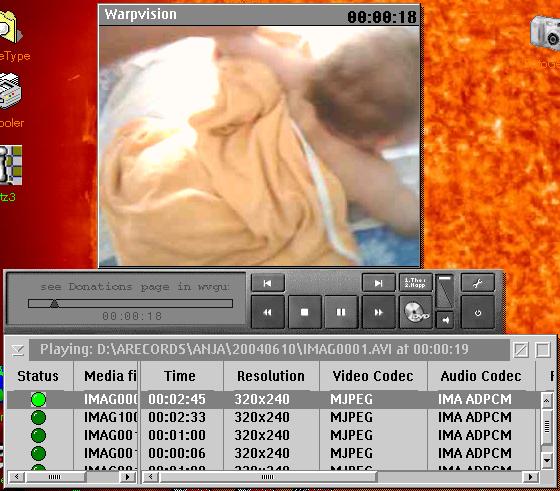Viewport: 560px width, 491px height.
Task: Select the IMAG100 media file entry
Action: 111,417
